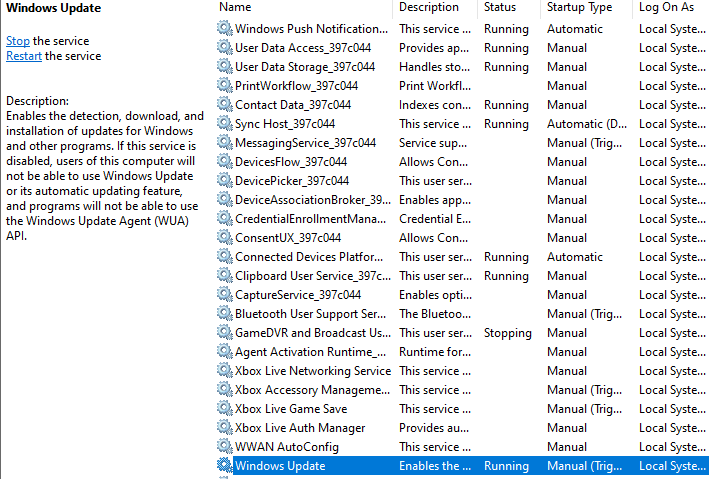The width and height of the screenshot is (709, 479).
Task: Click gear icon beside GameDVR and Broadcast service
Action: [x=224, y=332]
